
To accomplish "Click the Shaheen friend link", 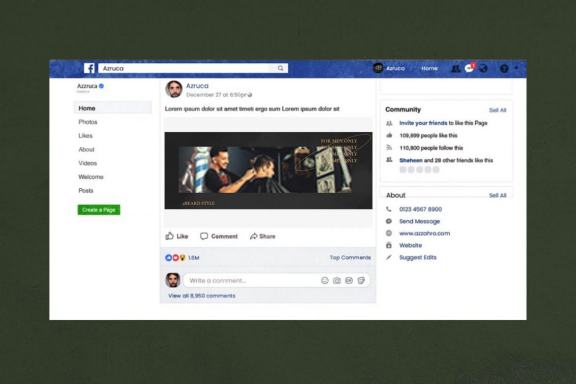I will click(x=411, y=160).
